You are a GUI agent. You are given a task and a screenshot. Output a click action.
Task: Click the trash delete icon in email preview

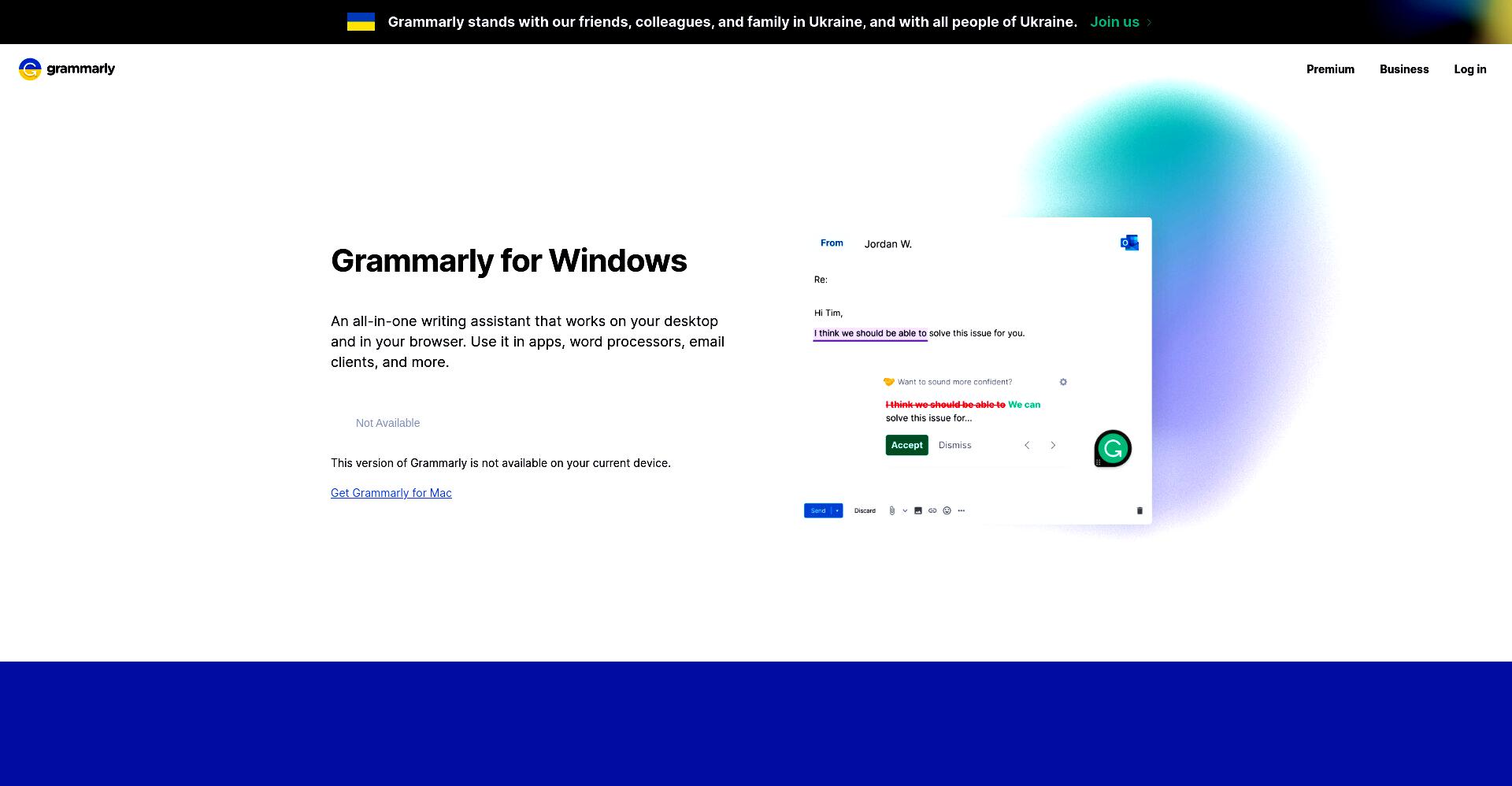(1140, 510)
